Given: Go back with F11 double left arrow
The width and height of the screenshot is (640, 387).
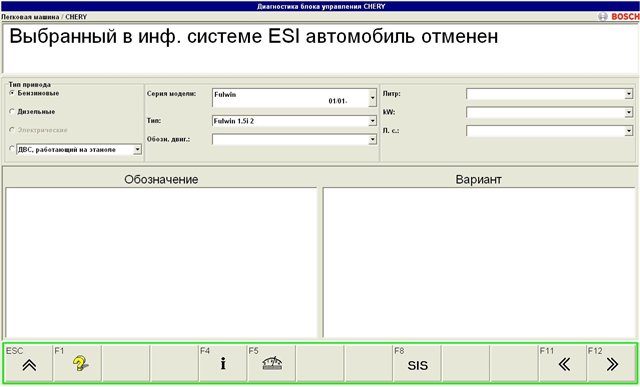Looking at the screenshot, I should point(562,363).
